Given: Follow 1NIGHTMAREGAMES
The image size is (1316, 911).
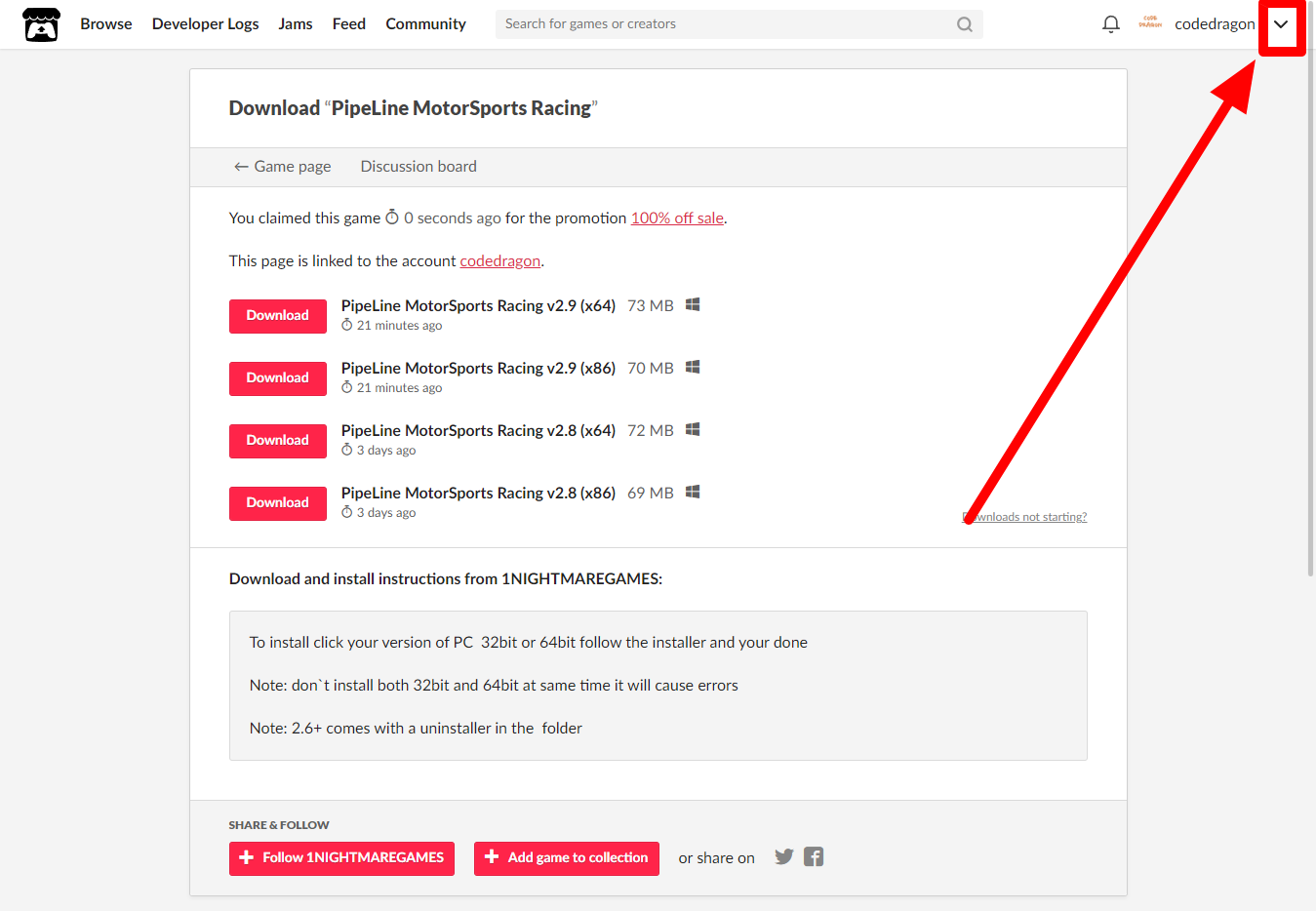Looking at the screenshot, I should click(341, 858).
